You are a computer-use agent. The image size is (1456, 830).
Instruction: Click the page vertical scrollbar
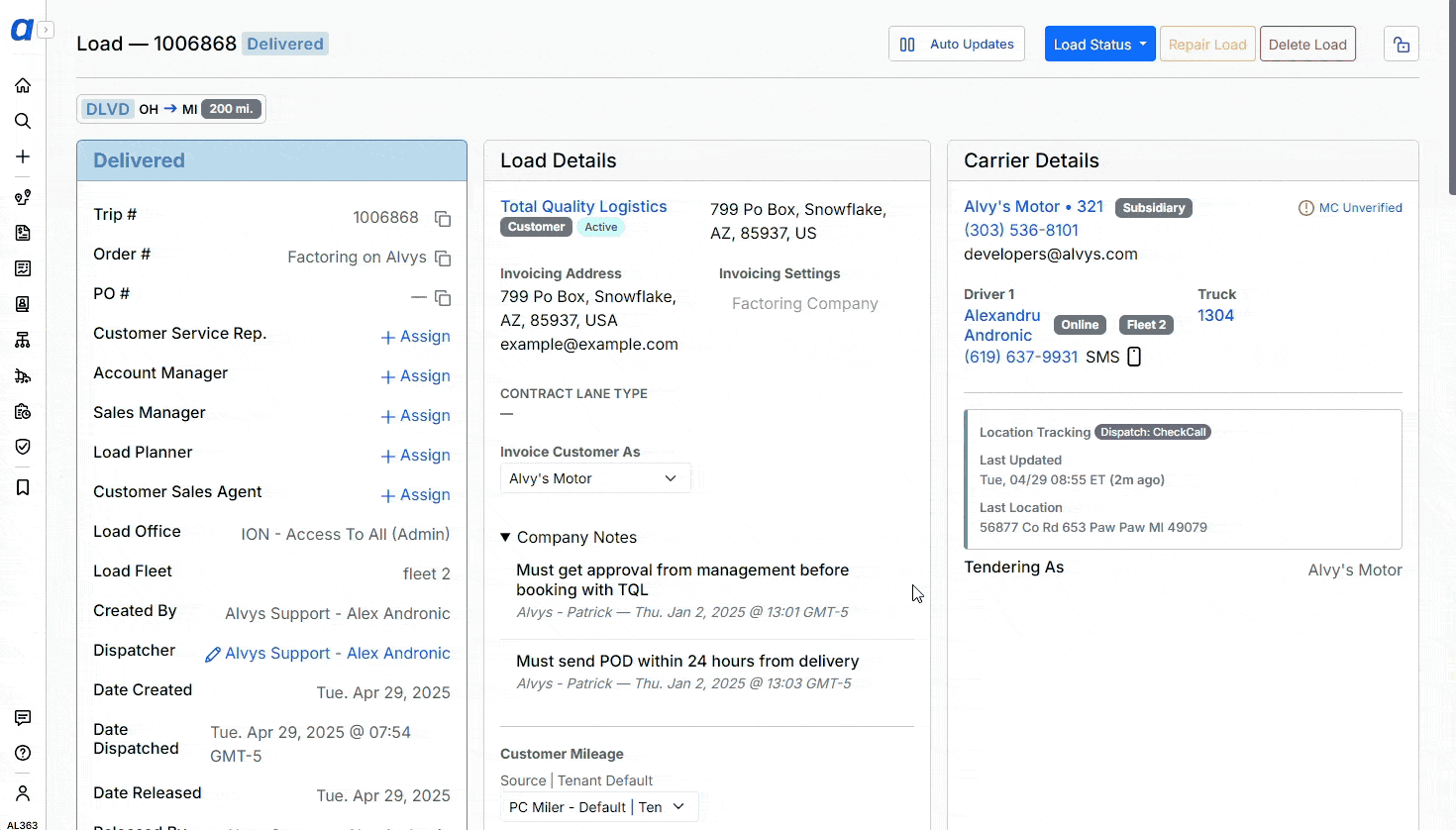(x=1451, y=97)
